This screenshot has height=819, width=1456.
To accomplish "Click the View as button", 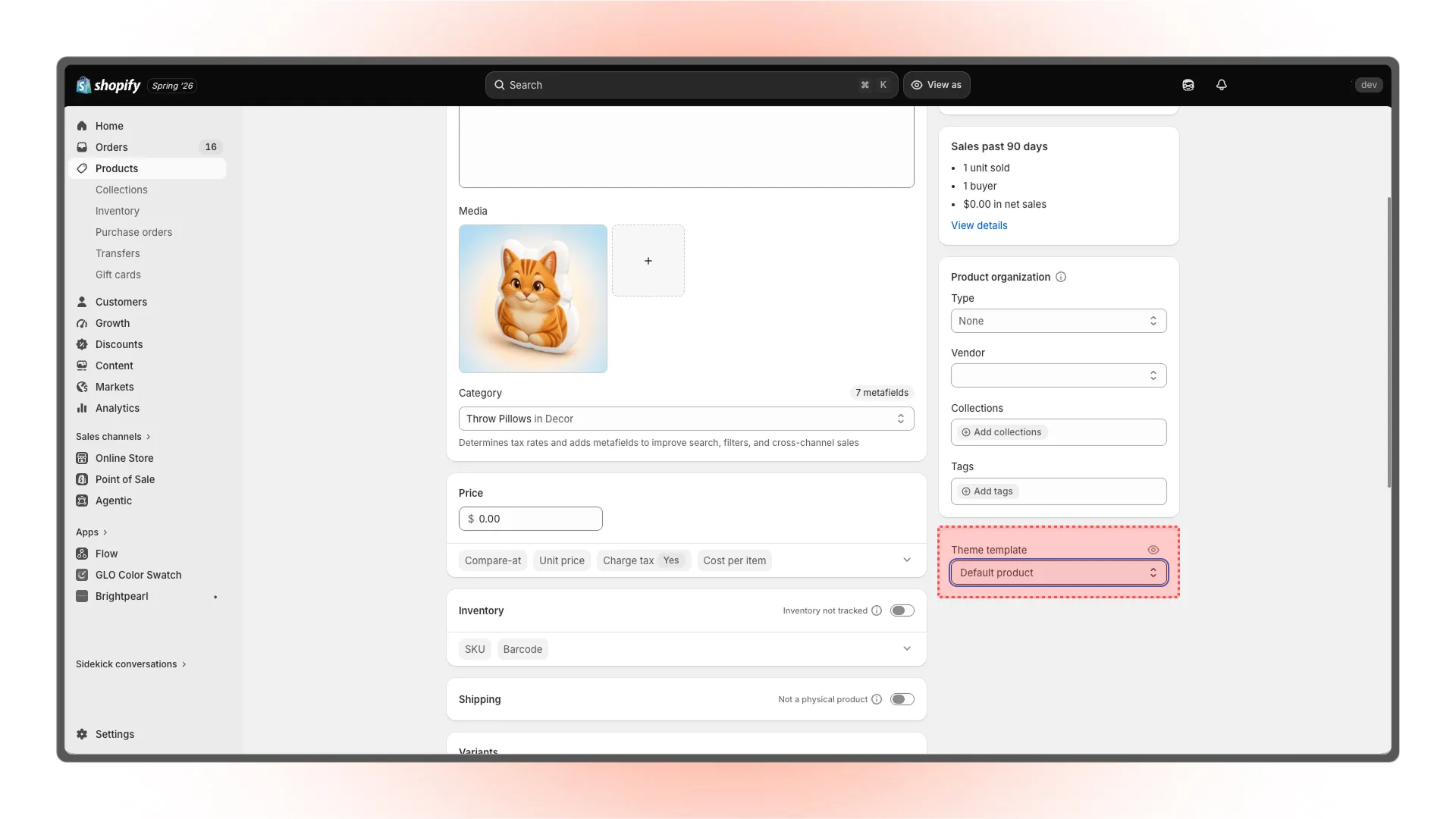I will [937, 85].
